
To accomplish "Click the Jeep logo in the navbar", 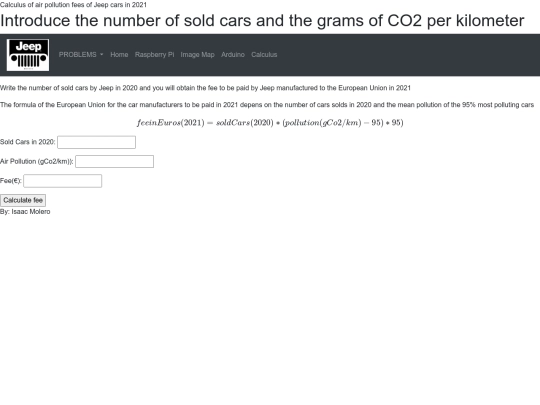I will [28, 55].
